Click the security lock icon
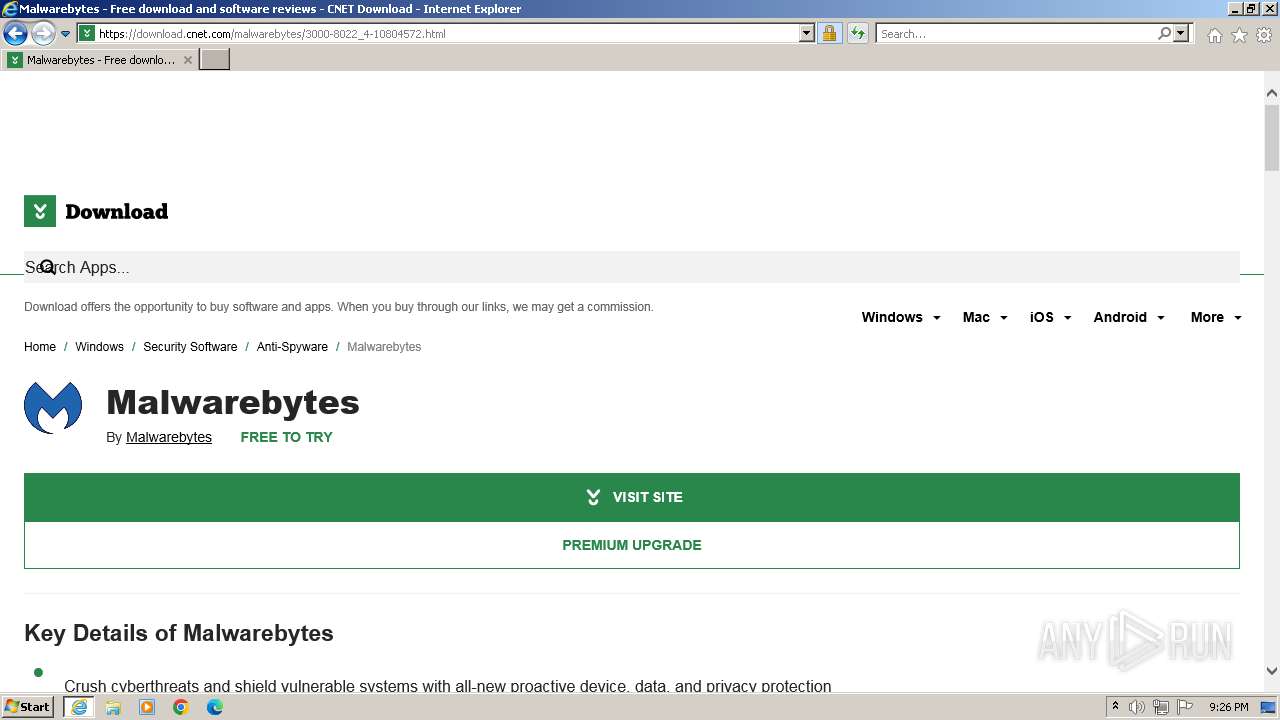 (x=829, y=33)
